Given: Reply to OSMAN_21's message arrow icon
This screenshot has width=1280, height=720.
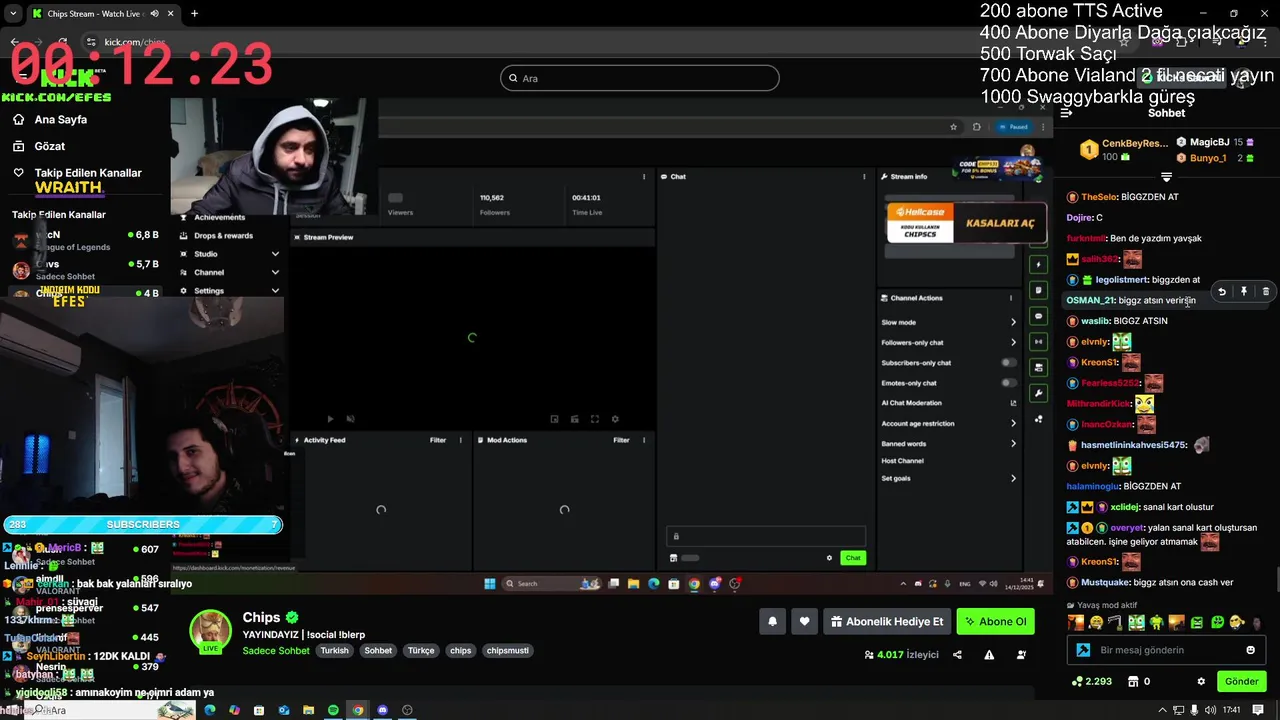Looking at the screenshot, I should click(x=1221, y=292).
